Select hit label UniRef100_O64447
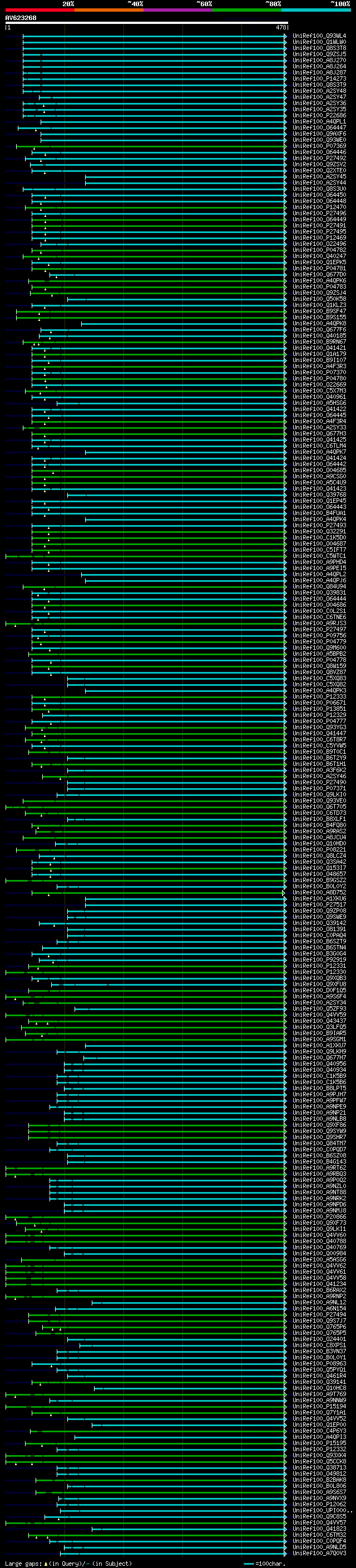 (x=319, y=128)
